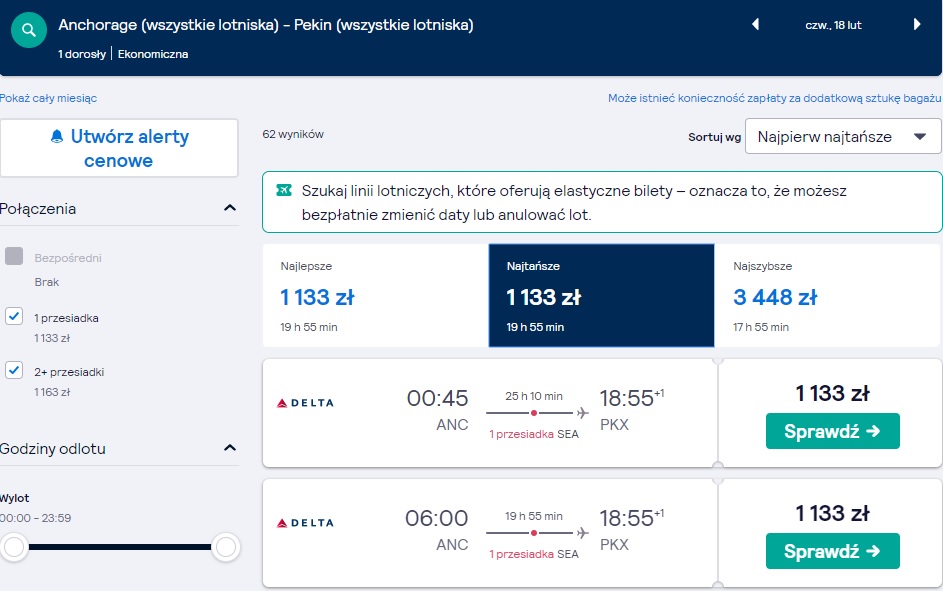The image size is (943, 591).
Task: Click the 62 wyników count
Action: click(293, 134)
